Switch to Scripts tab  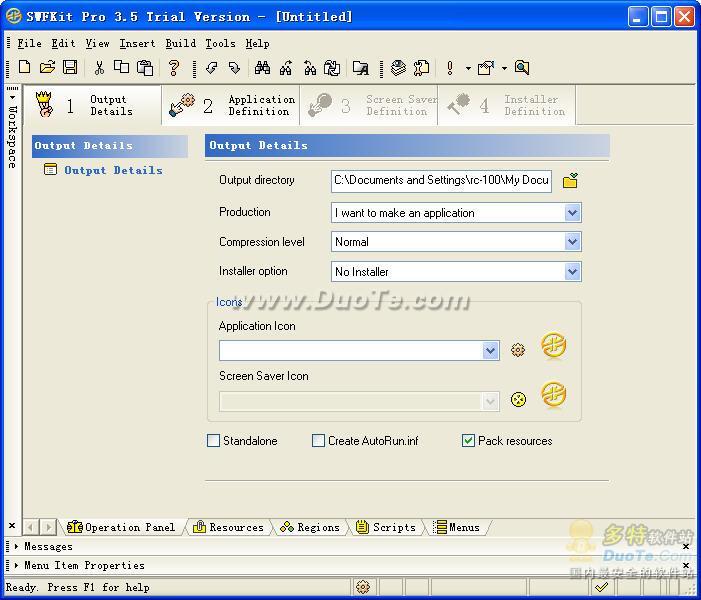386,528
